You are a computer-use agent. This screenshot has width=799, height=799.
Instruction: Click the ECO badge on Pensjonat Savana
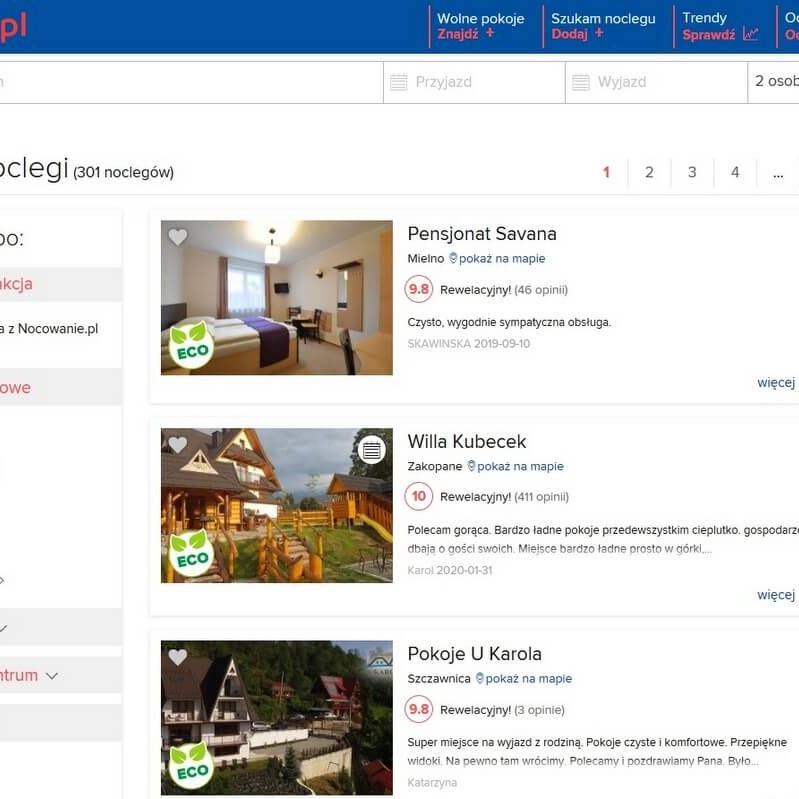point(190,344)
